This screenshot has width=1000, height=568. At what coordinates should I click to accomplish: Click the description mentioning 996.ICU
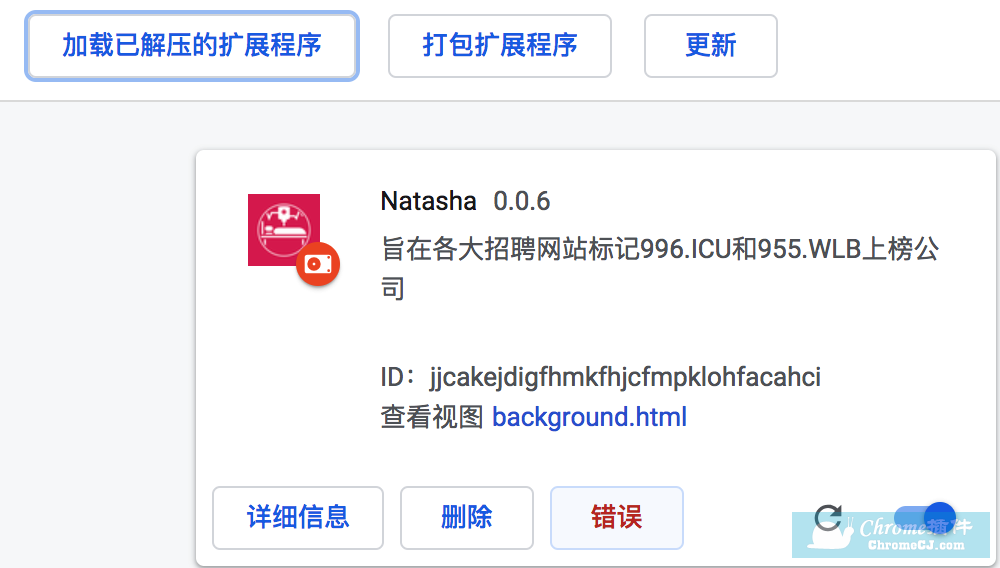coord(659,268)
